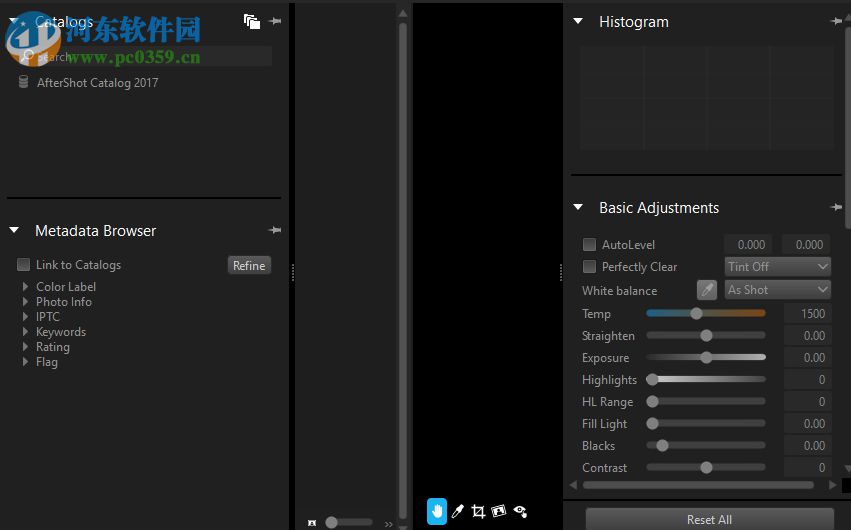The image size is (851, 530).
Task: Click the Blacks slider handle
Action: pyautogui.click(x=662, y=445)
